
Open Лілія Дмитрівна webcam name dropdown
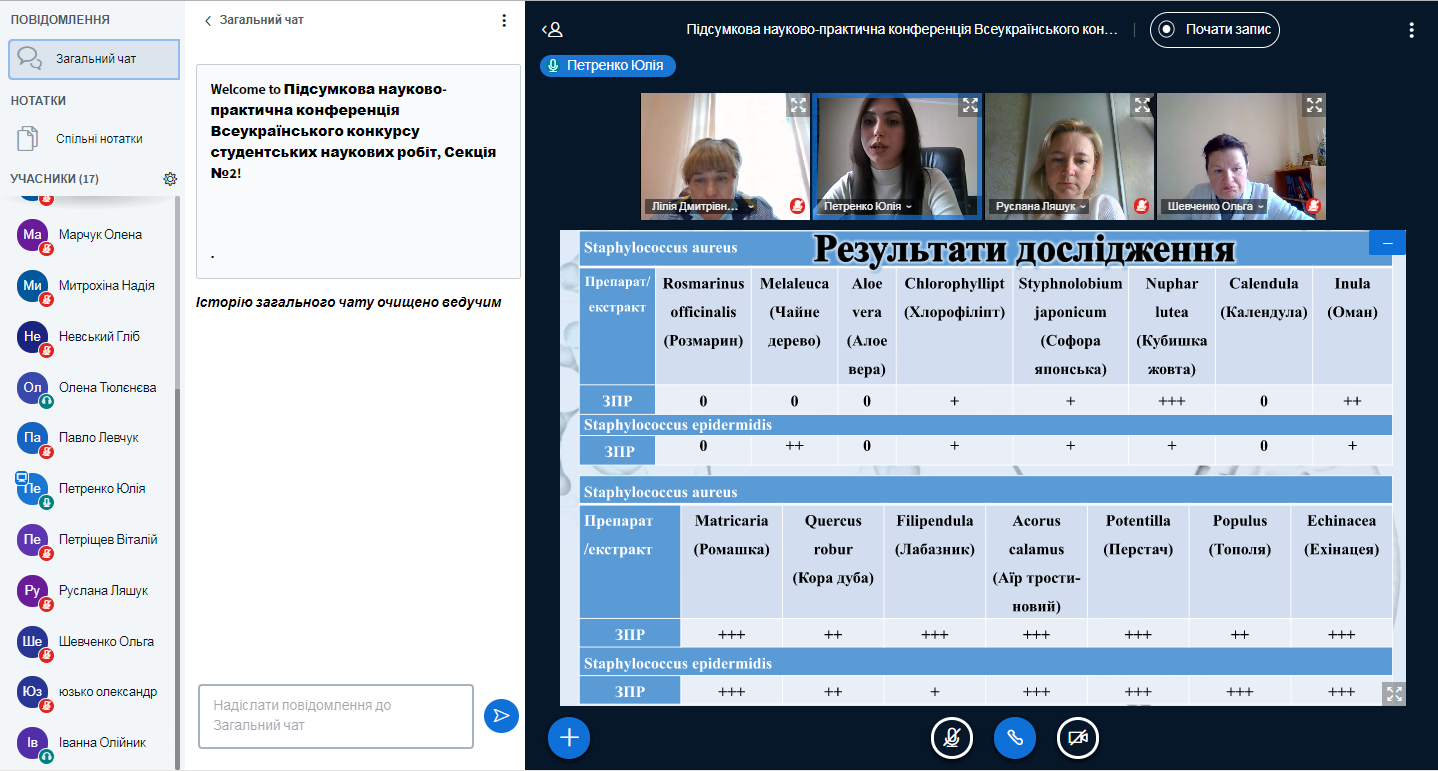click(x=701, y=207)
